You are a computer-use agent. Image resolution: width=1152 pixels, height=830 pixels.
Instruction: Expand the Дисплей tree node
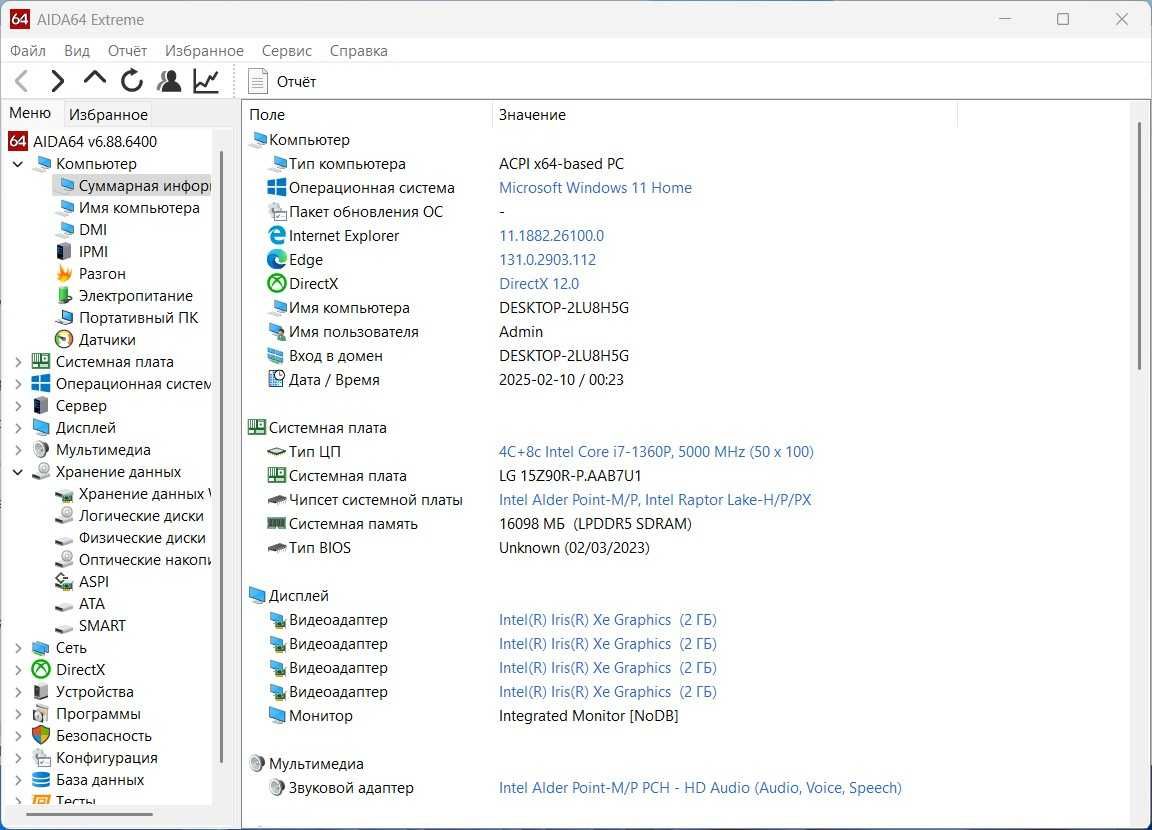pyautogui.click(x=18, y=428)
